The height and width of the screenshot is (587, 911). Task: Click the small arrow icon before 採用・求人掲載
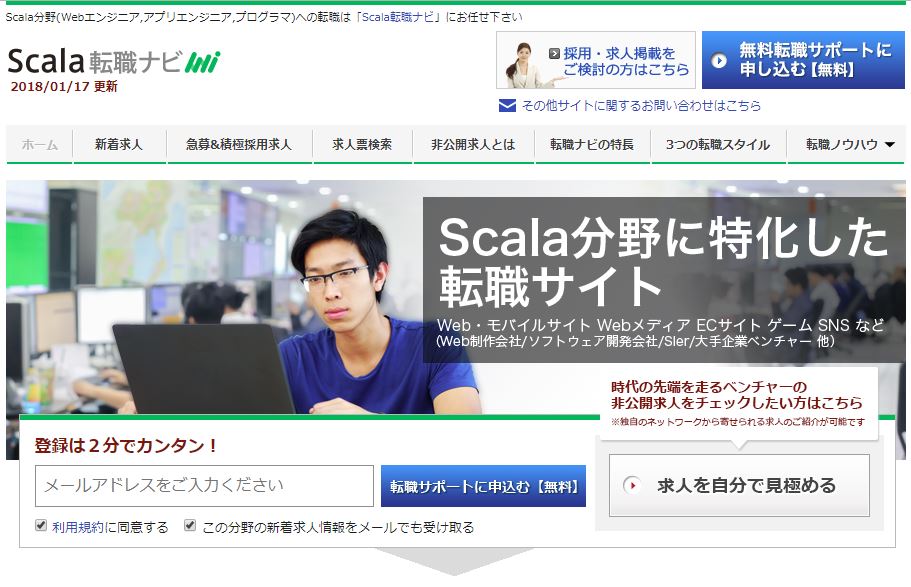(554, 53)
